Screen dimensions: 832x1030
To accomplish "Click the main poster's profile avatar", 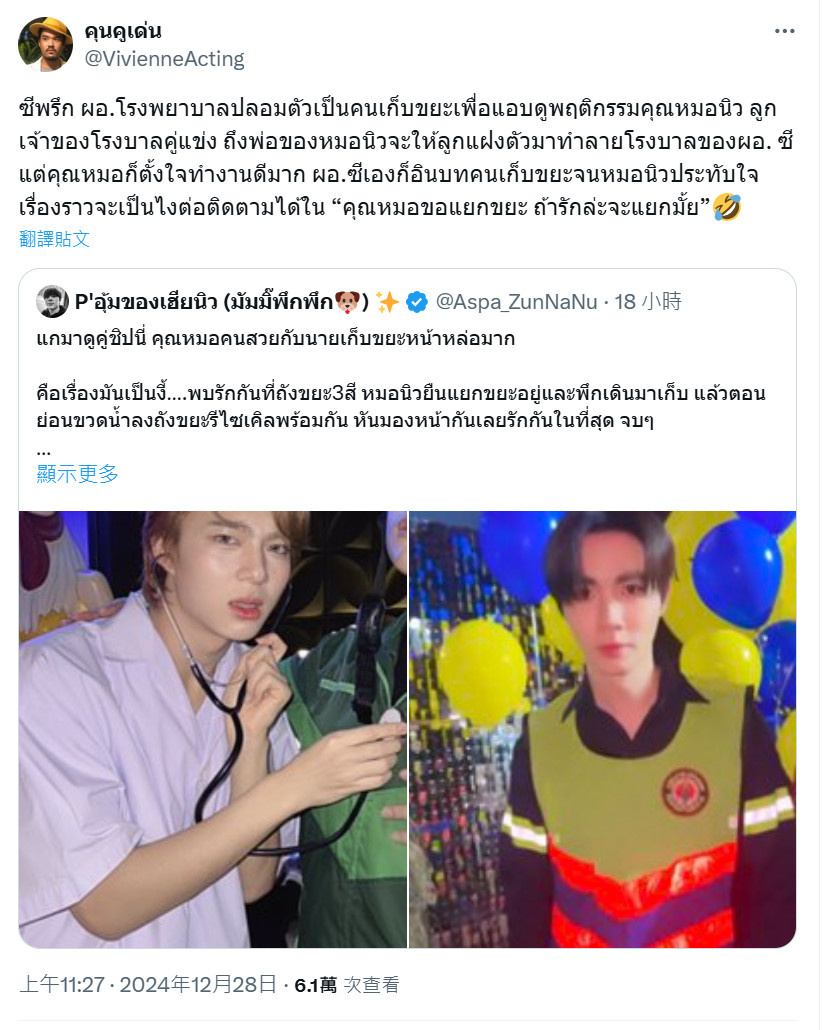I will pyautogui.click(x=45, y=44).
